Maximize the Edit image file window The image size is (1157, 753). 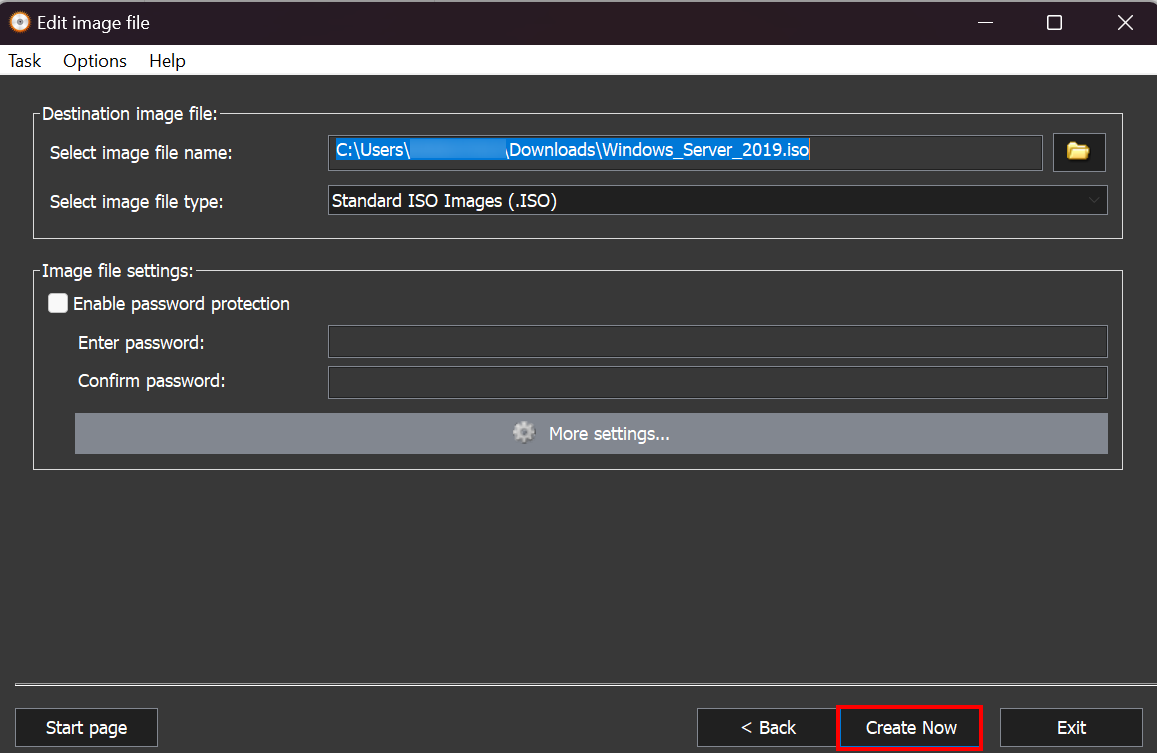click(x=1054, y=22)
